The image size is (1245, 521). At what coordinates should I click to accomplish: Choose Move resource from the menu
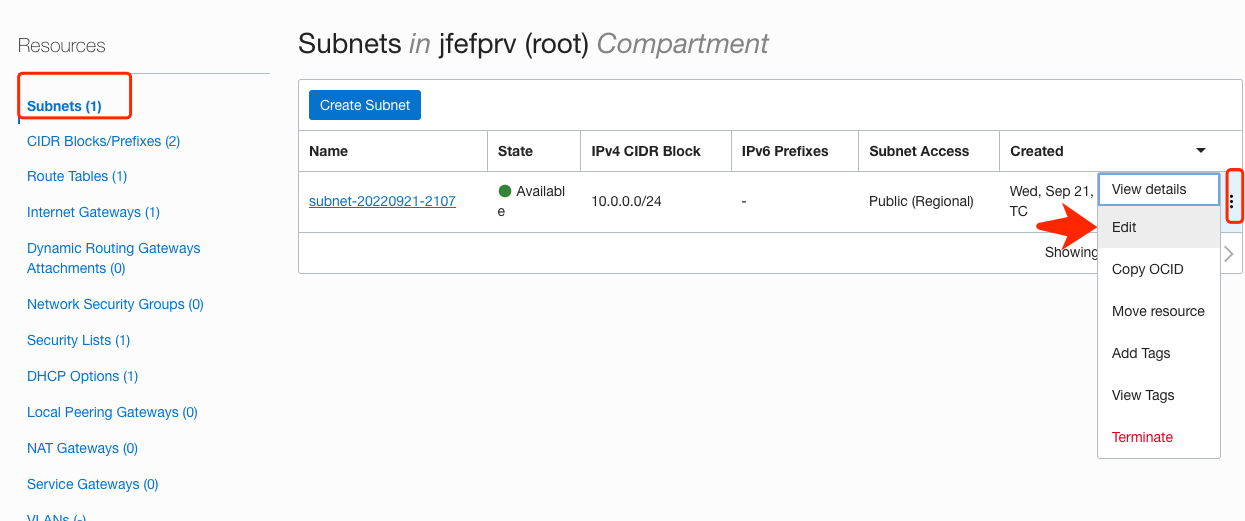tap(1158, 311)
